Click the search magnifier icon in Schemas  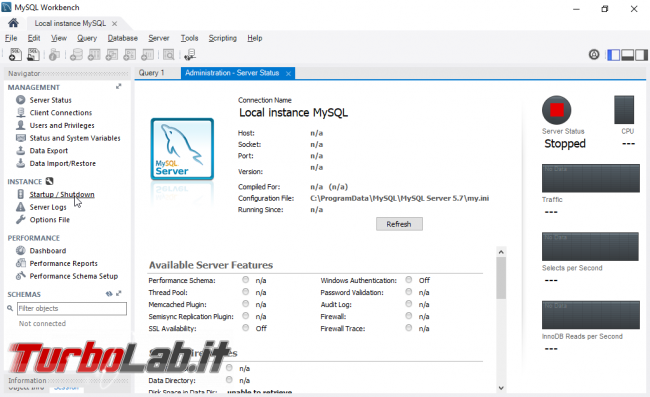click(x=10, y=308)
